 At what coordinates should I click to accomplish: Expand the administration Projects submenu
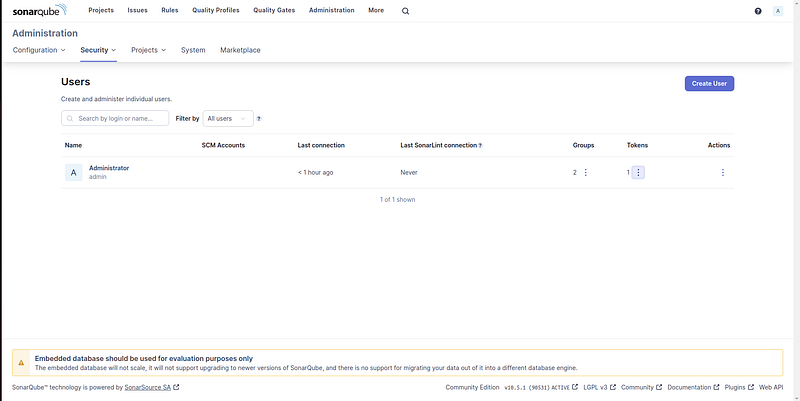(148, 50)
